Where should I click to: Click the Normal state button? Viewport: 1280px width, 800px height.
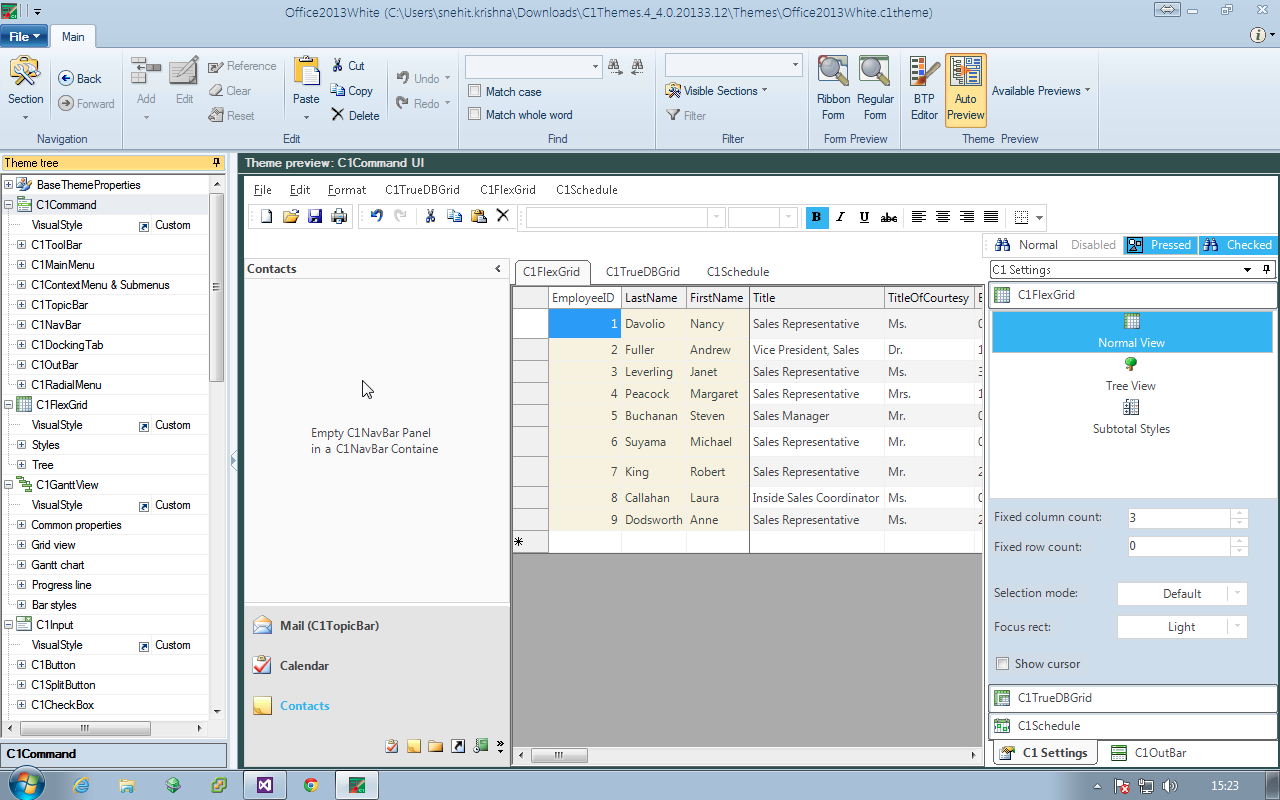pyautogui.click(x=1027, y=245)
